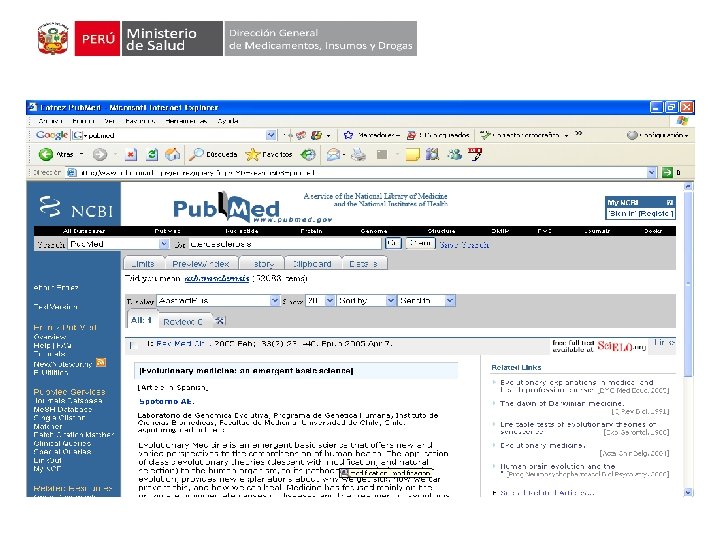Image resolution: width=720 pixels, height=540 pixels.
Task: Switch to the Preview/Index tab
Action: point(201,264)
